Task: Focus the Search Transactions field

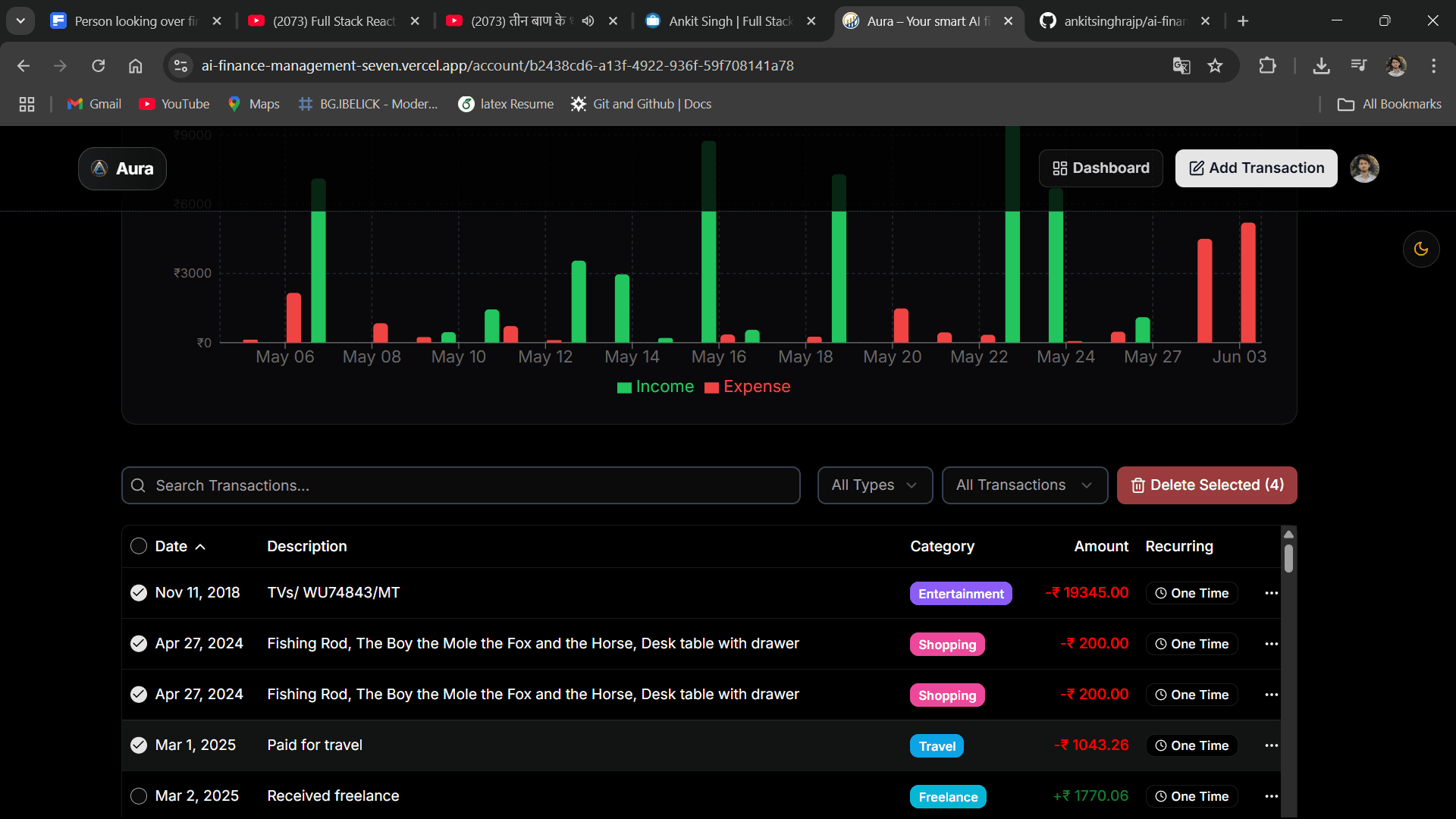Action: click(x=461, y=485)
